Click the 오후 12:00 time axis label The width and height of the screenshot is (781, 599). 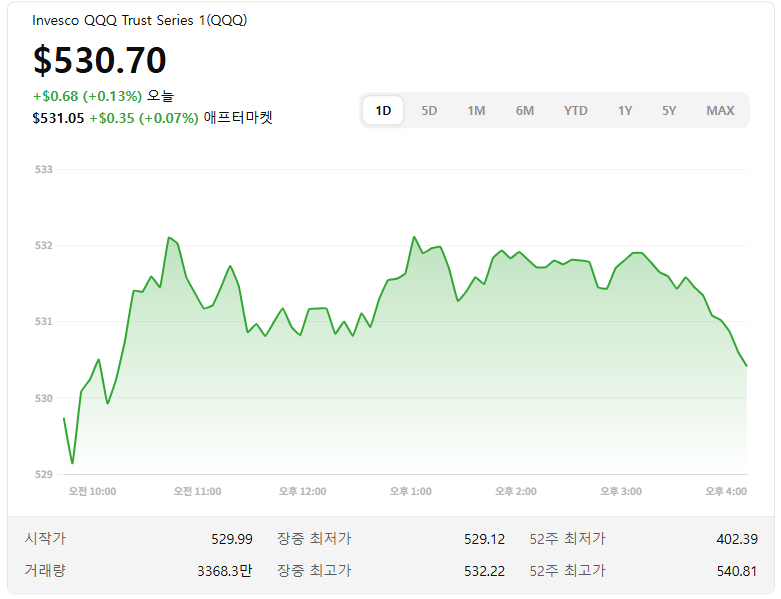(x=302, y=491)
